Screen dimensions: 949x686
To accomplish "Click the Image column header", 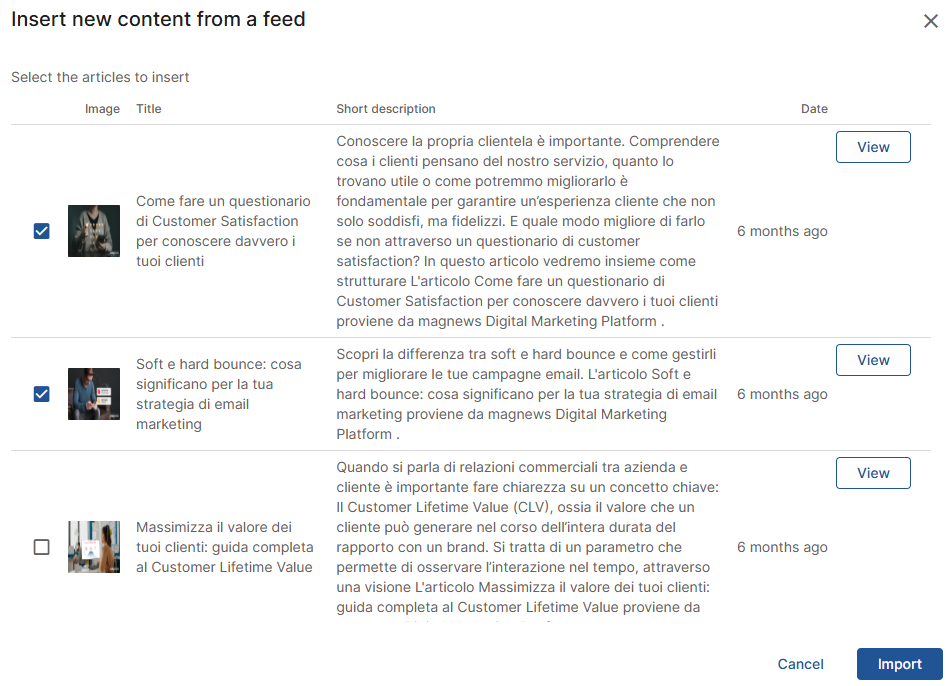I will pyautogui.click(x=102, y=109).
